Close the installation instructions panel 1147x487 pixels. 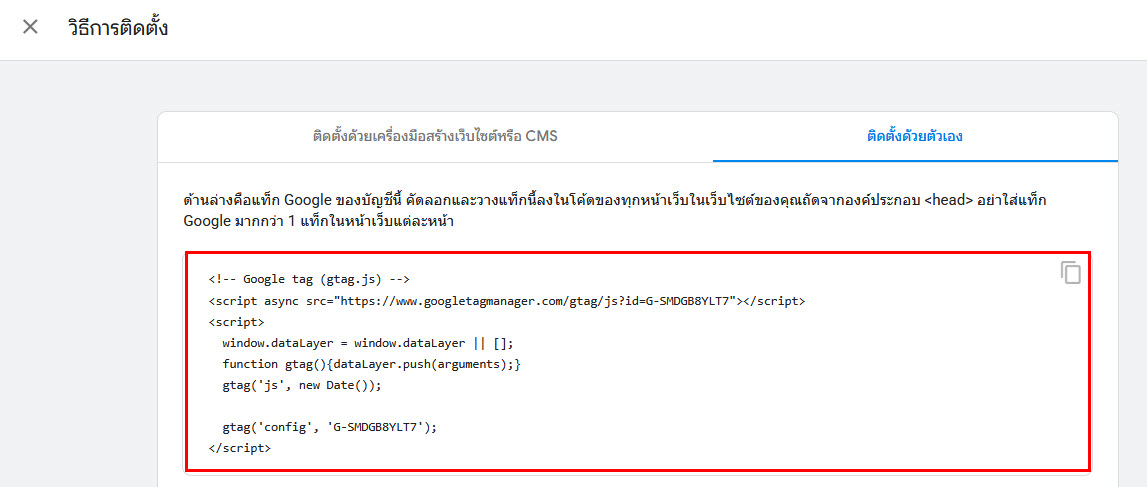click(30, 28)
